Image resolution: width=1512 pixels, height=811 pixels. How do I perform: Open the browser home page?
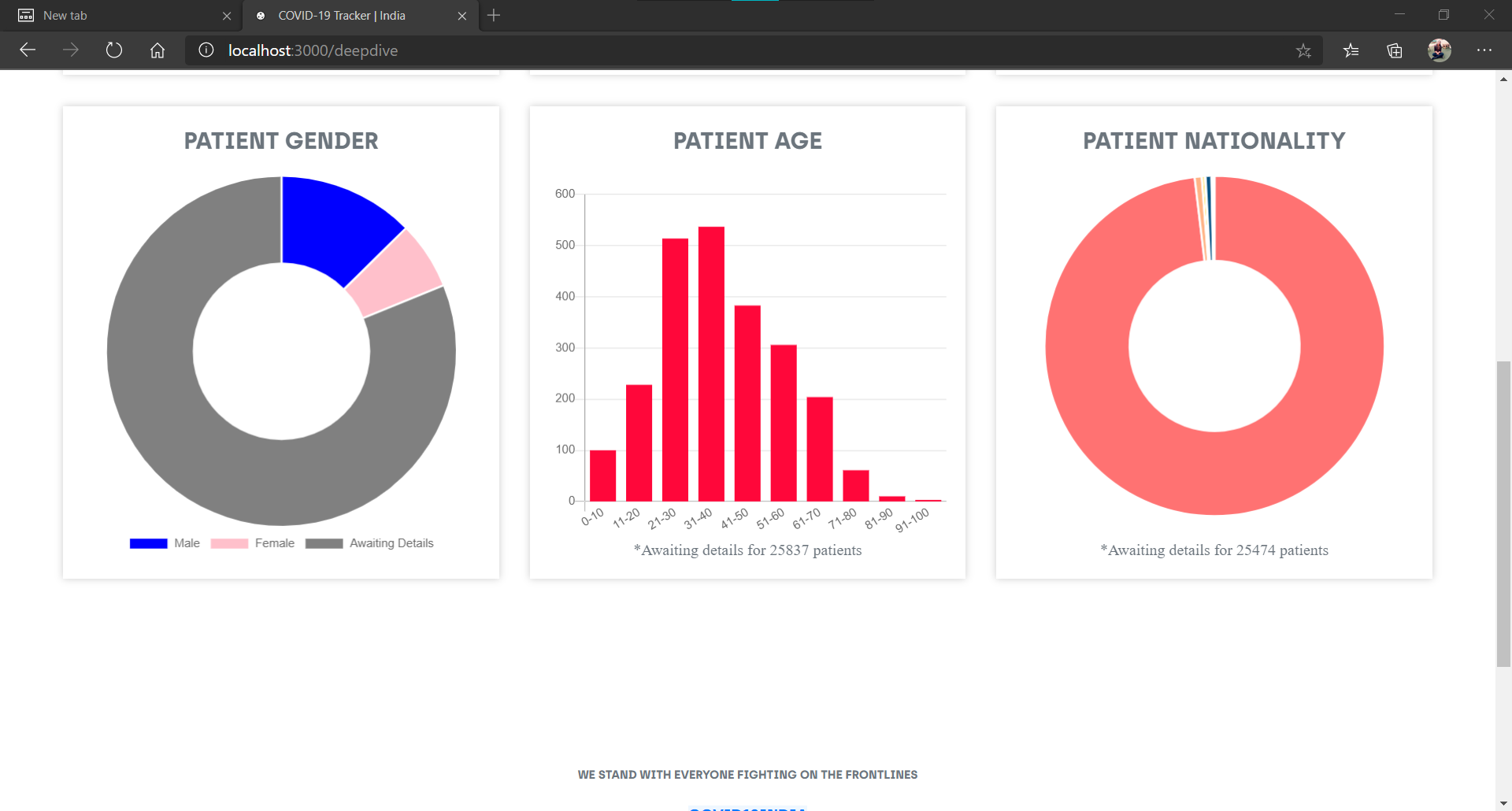click(157, 50)
